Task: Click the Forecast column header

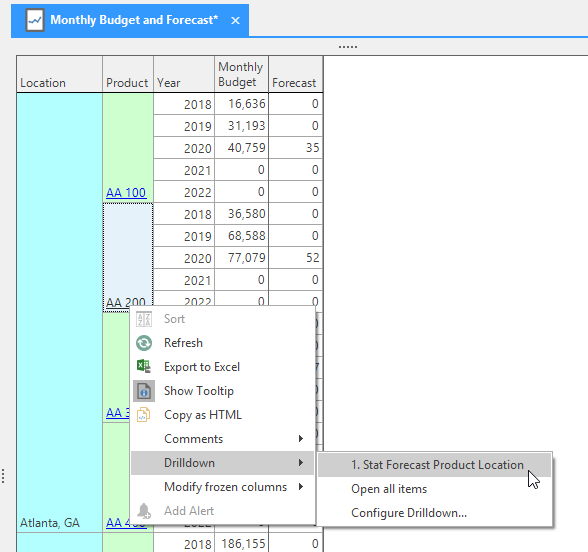Action: click(x=296, y=74)
